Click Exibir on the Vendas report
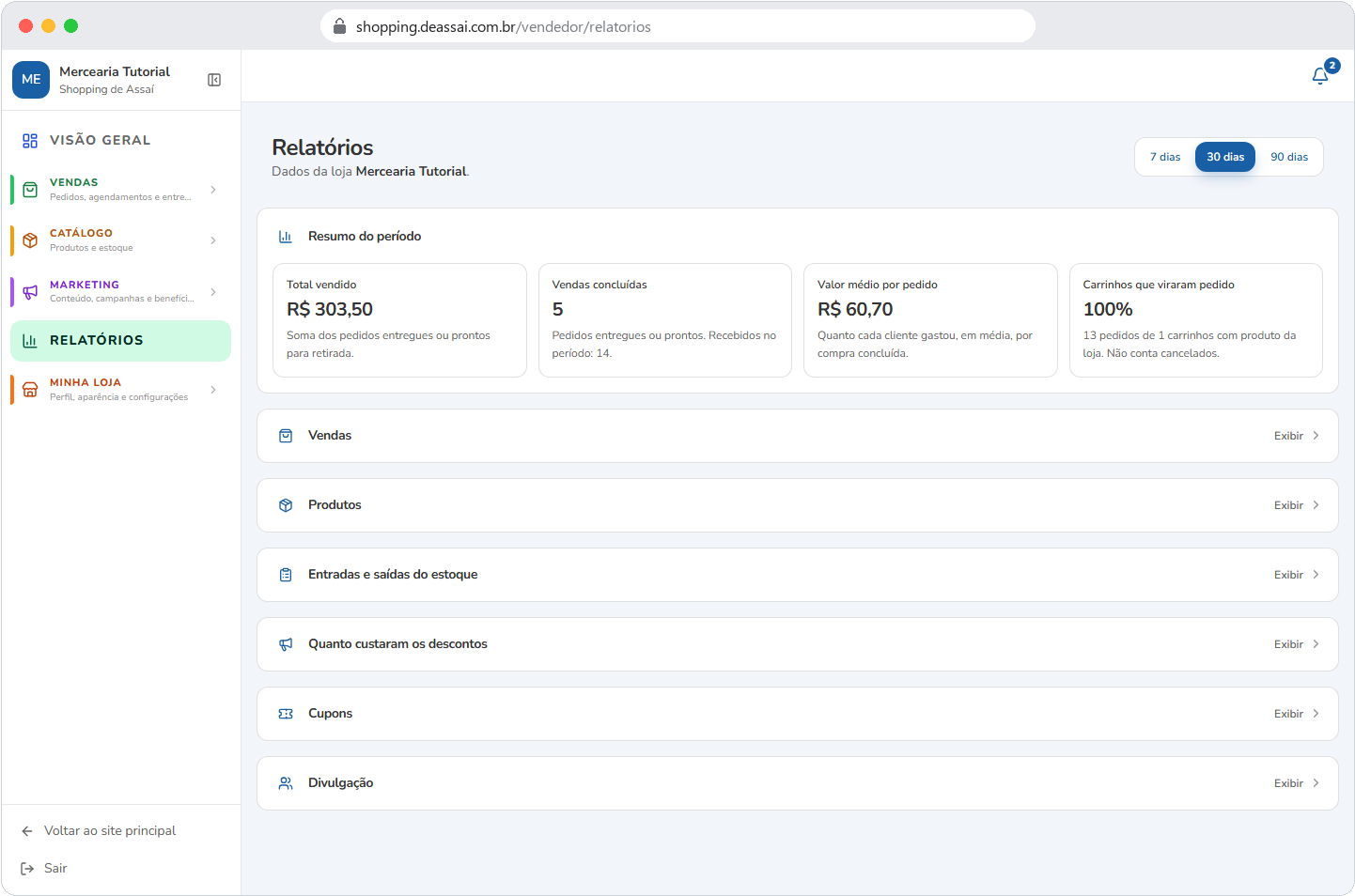Image resolution: width=1355 pixels, height=896 pixels. coord(1297,436)
